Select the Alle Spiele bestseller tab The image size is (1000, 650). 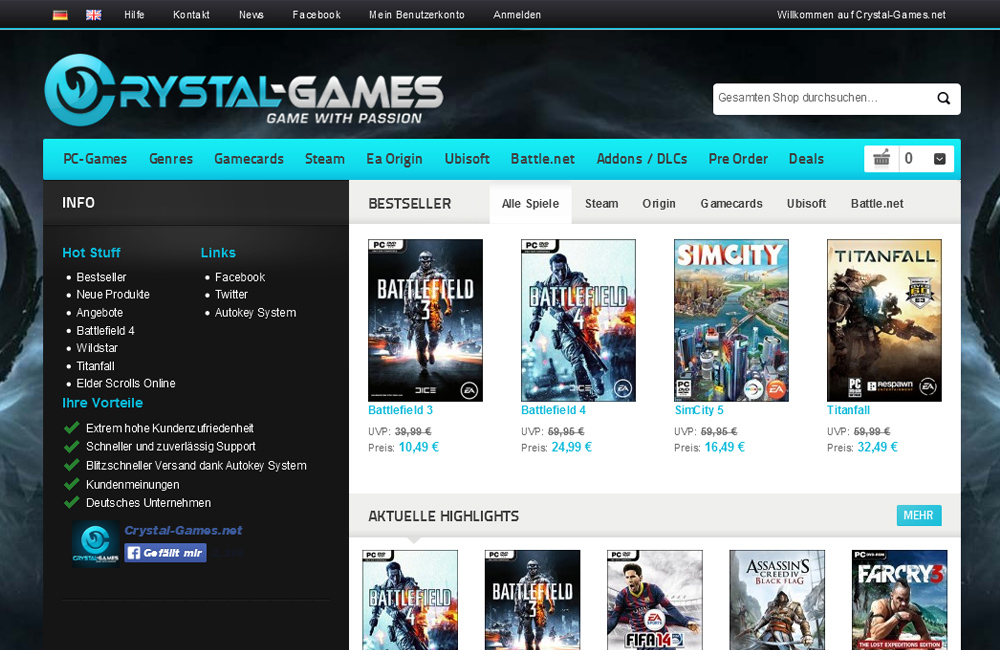point(530,203)
